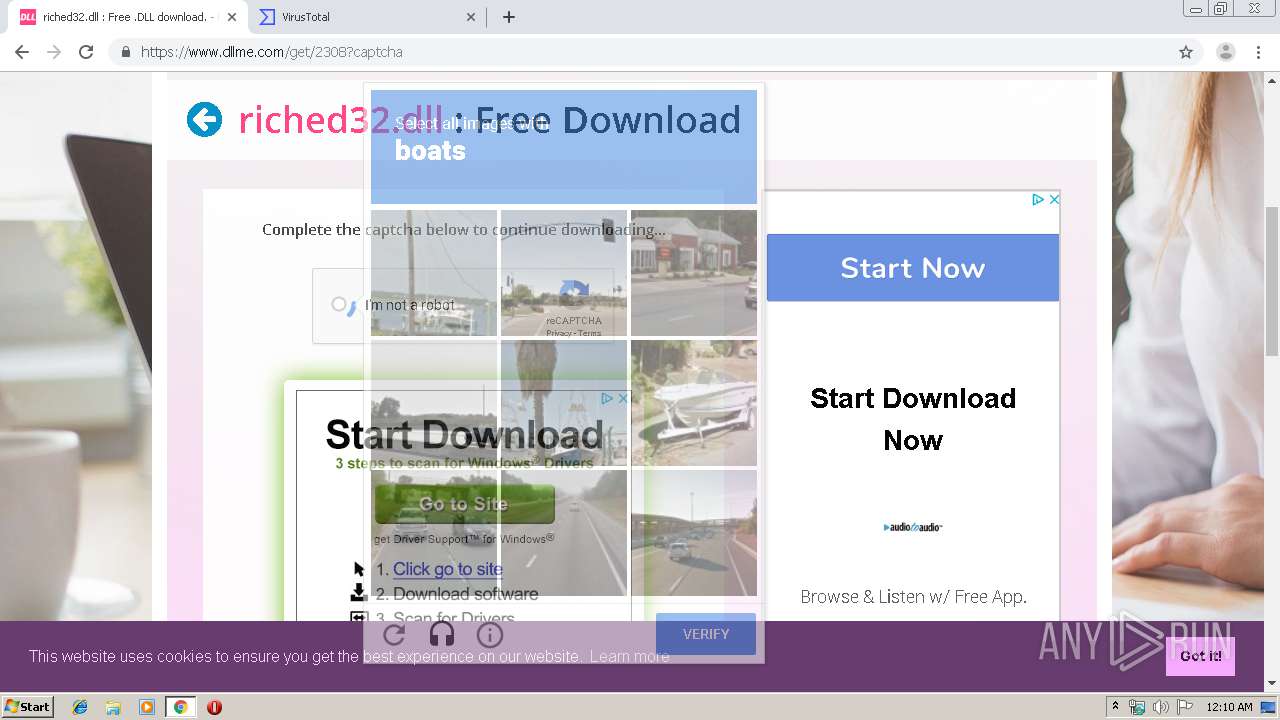Click the blue back arrow beside riched32.dll
This screenshot has width=1280, height=720.
[x=204, y=120]
